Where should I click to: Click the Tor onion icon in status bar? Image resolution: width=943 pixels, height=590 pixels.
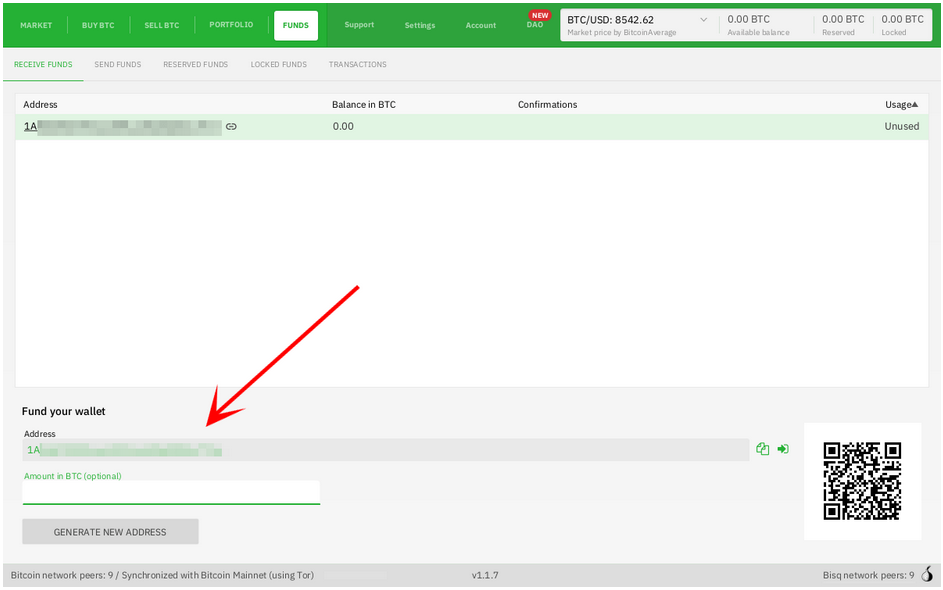coord(927,575)
